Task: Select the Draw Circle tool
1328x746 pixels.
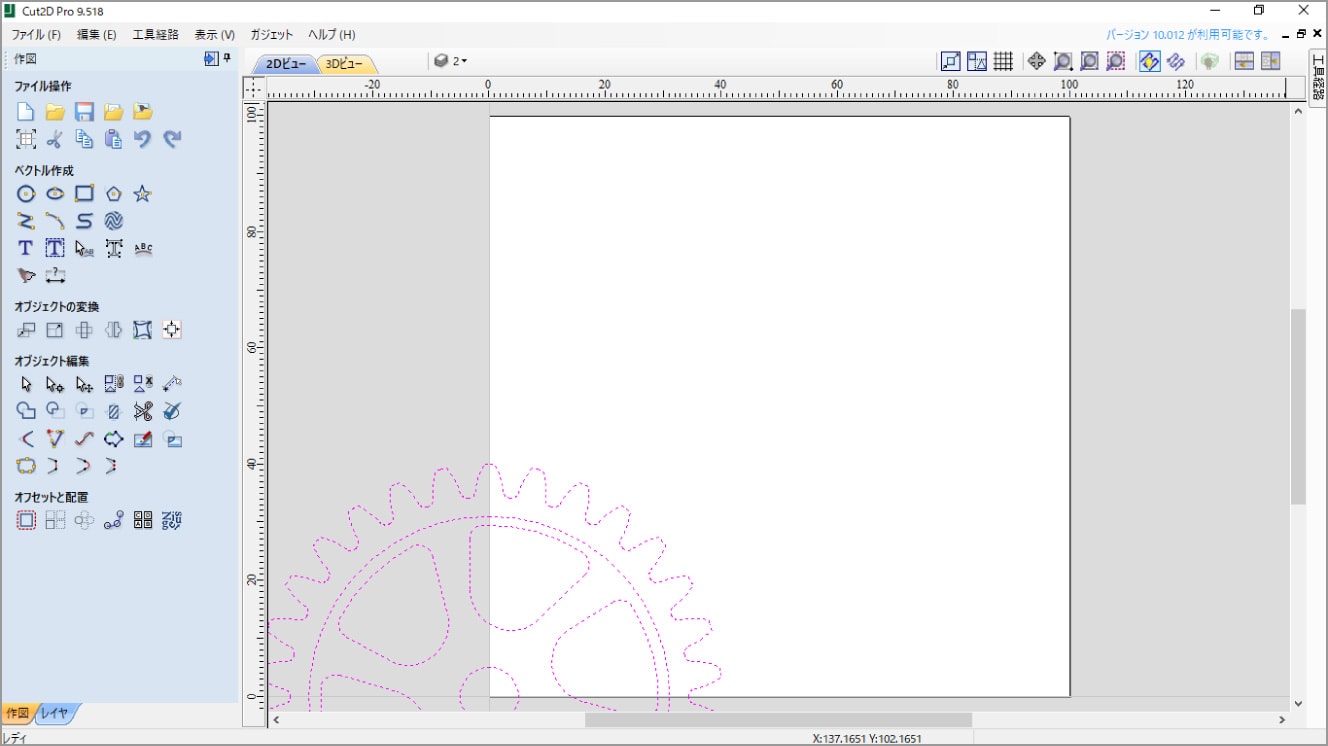Action: (26, 194)
